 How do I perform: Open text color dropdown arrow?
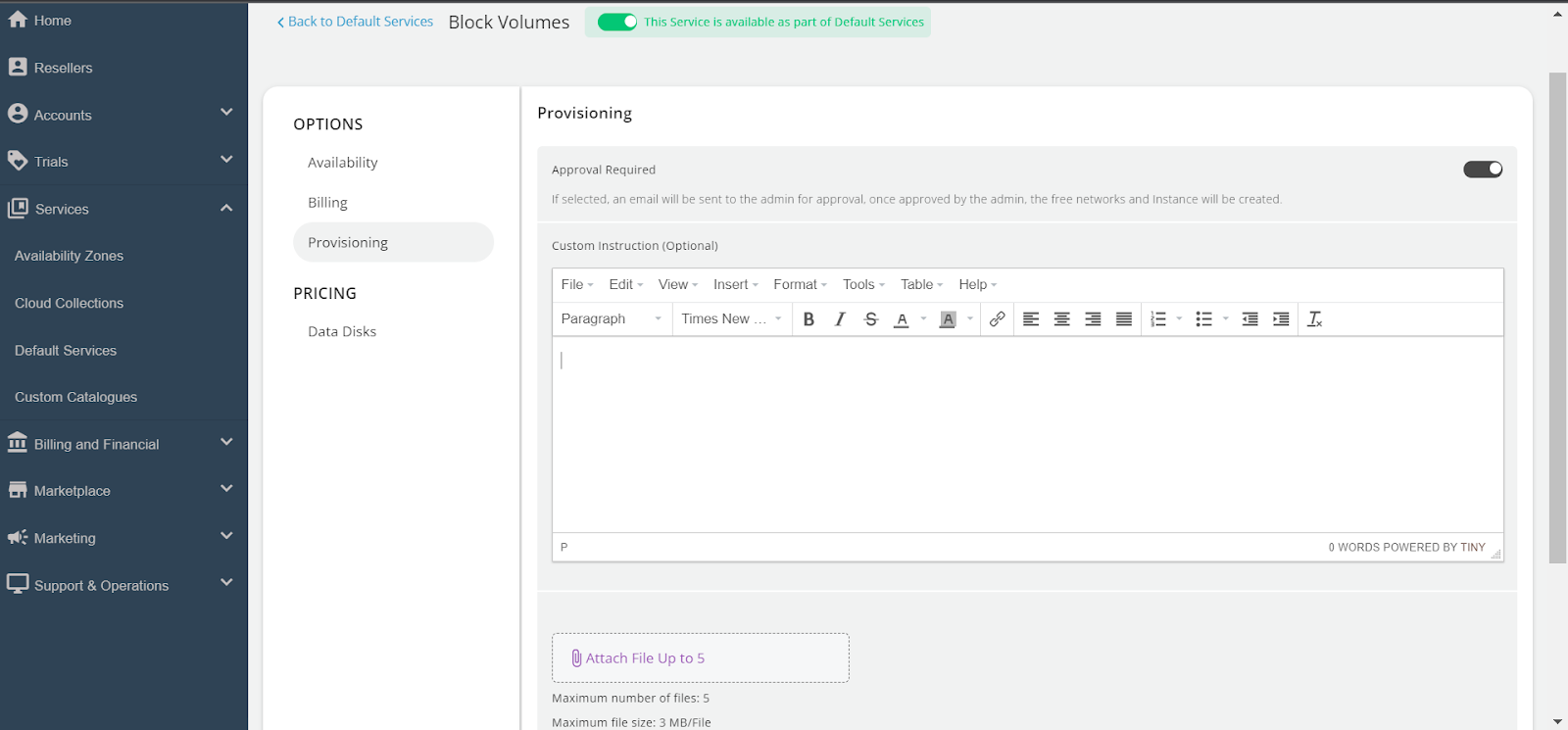click(923, 319)
